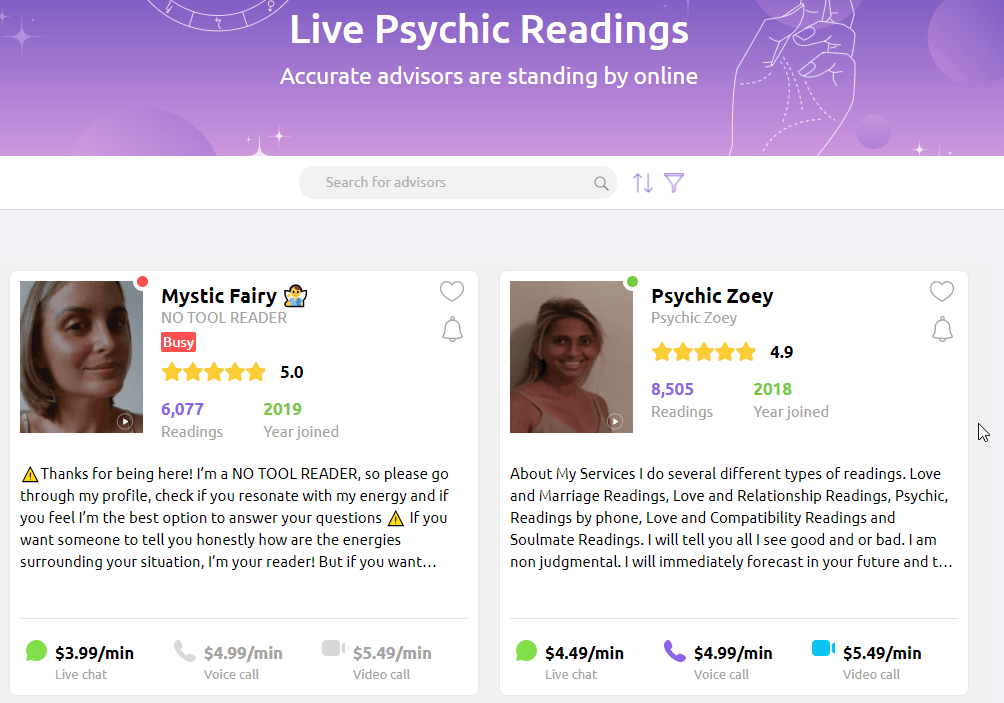Click the search magnifier icon

601,183
